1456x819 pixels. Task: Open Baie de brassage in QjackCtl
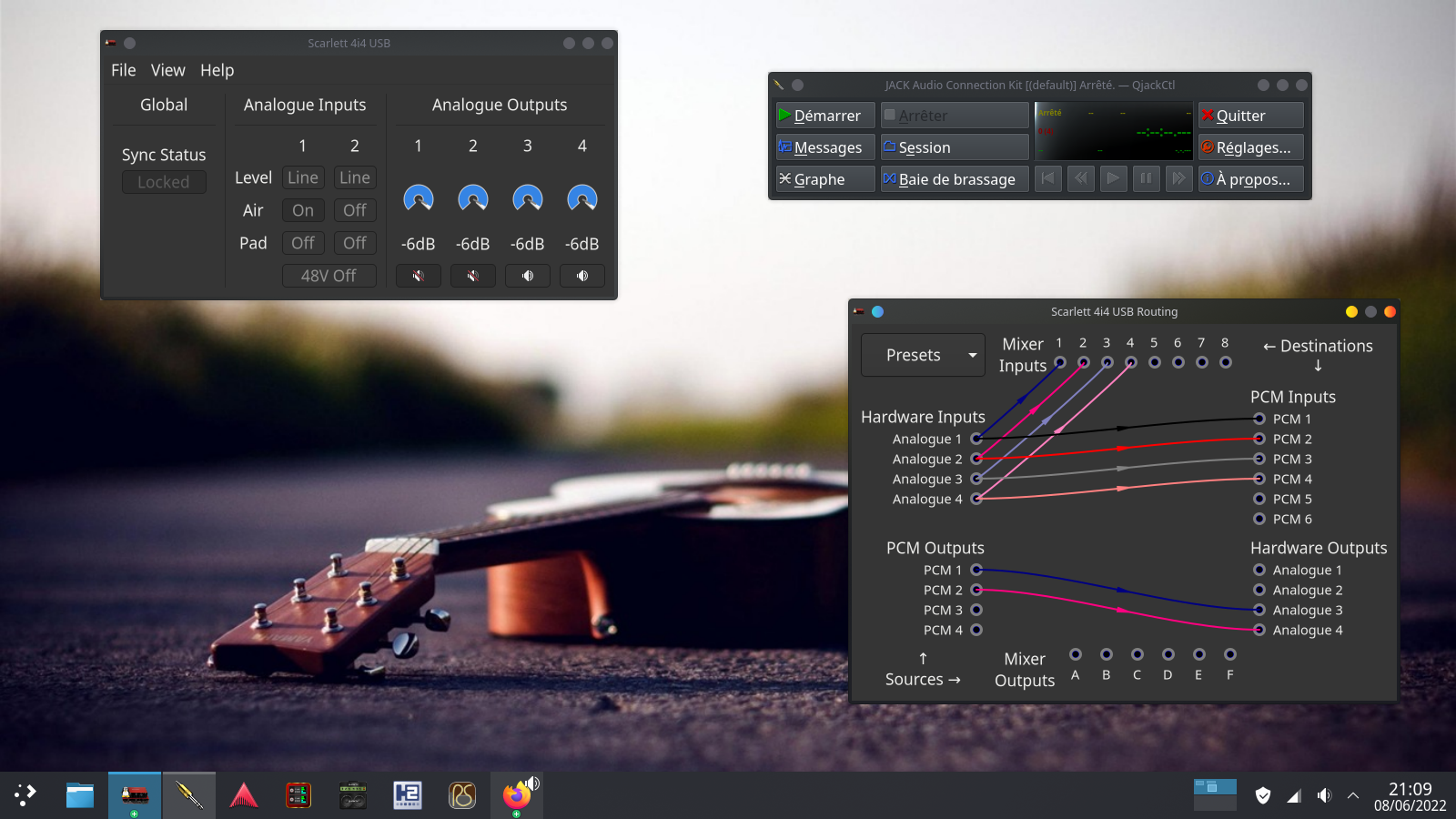955,179
